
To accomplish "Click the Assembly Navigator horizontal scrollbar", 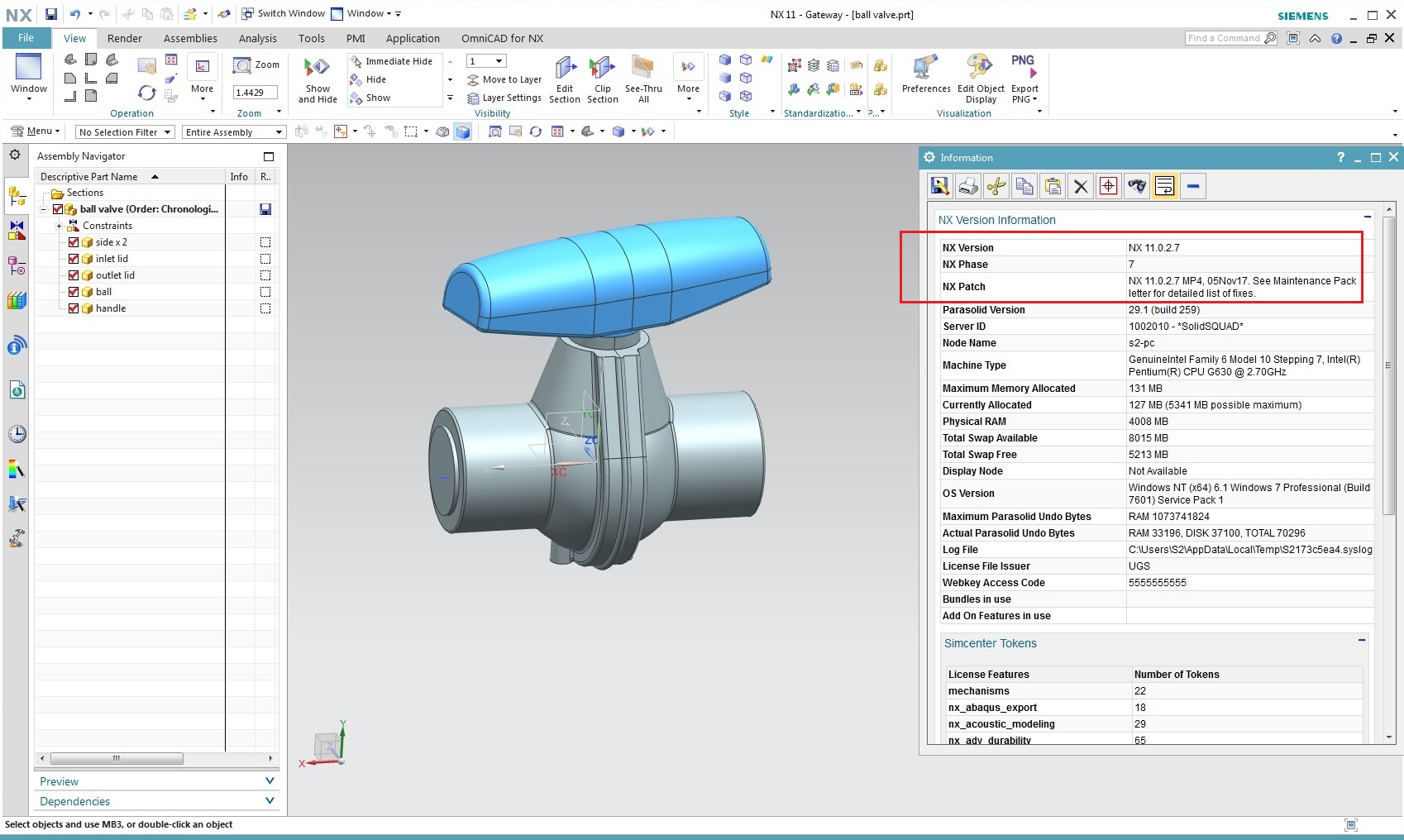I will [x=117, y=758].
